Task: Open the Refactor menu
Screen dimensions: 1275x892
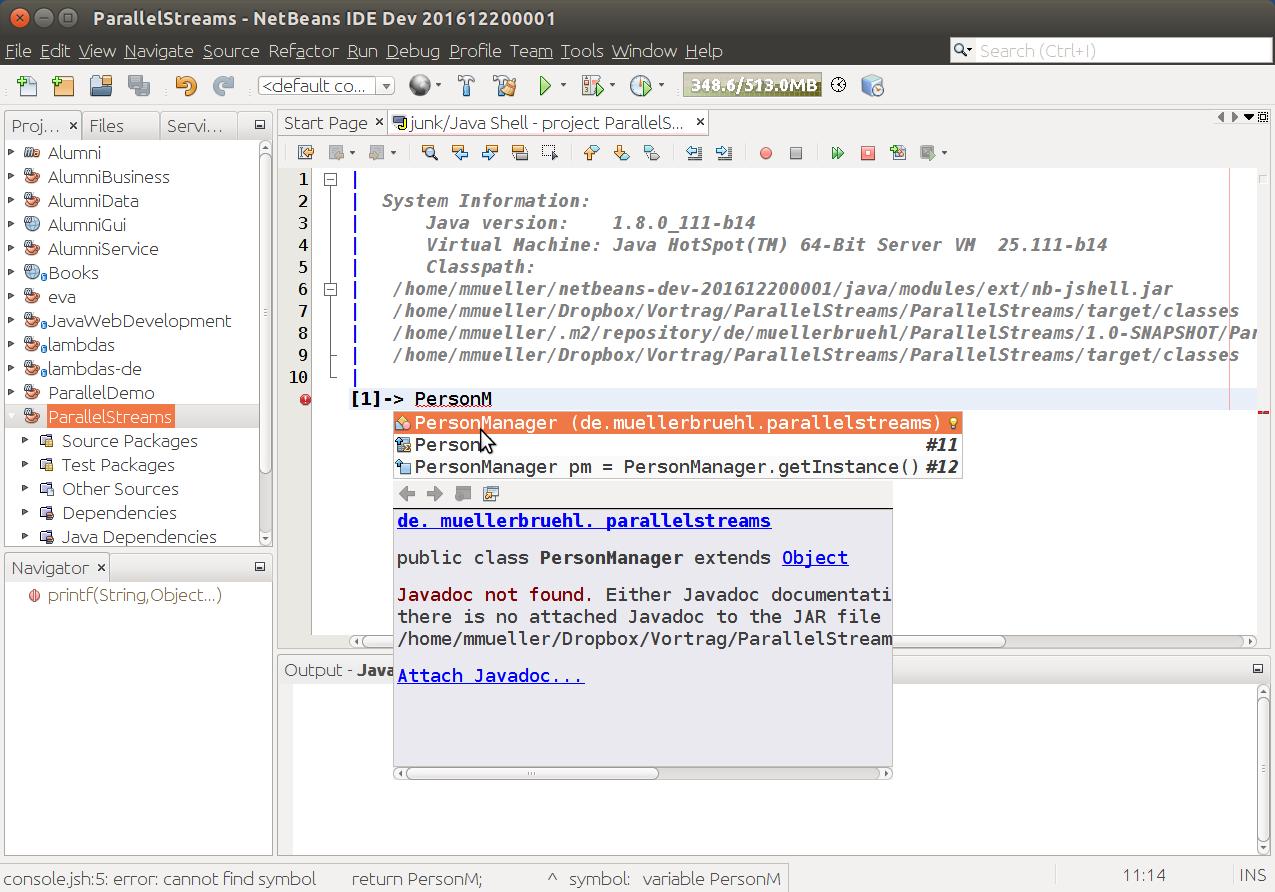Action: tap(304, 51)
